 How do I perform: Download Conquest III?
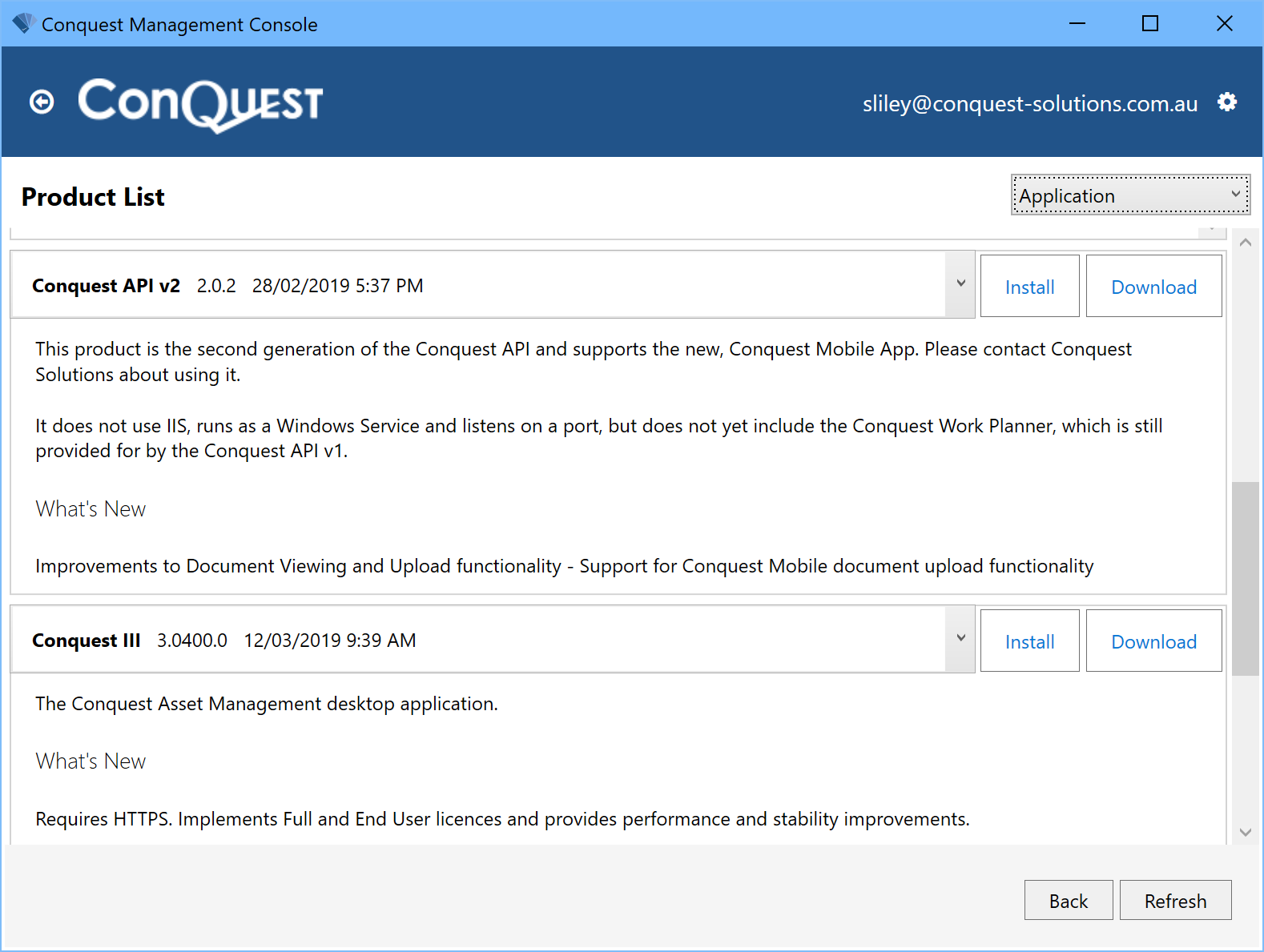(x=1153, y=641)
